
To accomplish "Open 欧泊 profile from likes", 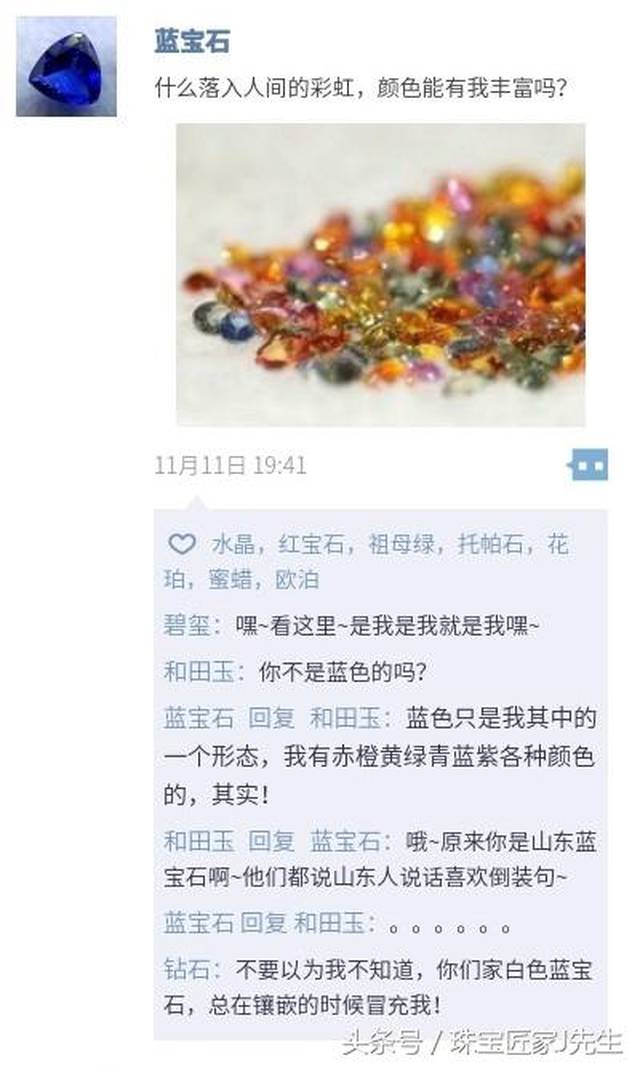I will point(297,580).
